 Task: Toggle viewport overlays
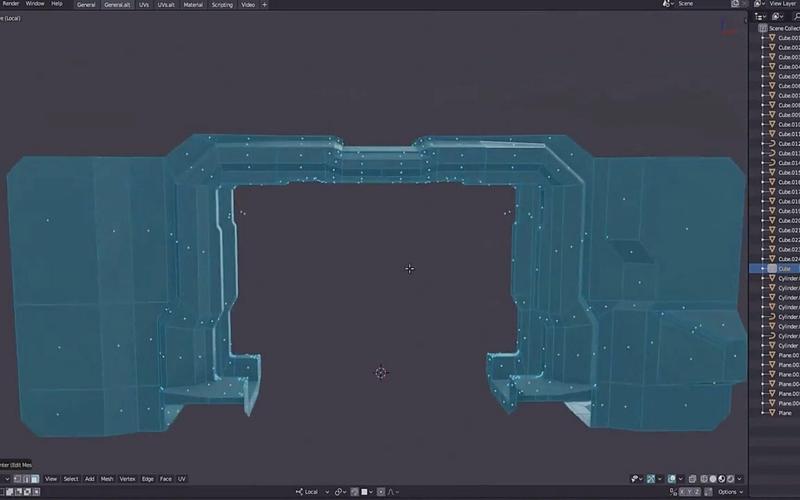672,479
